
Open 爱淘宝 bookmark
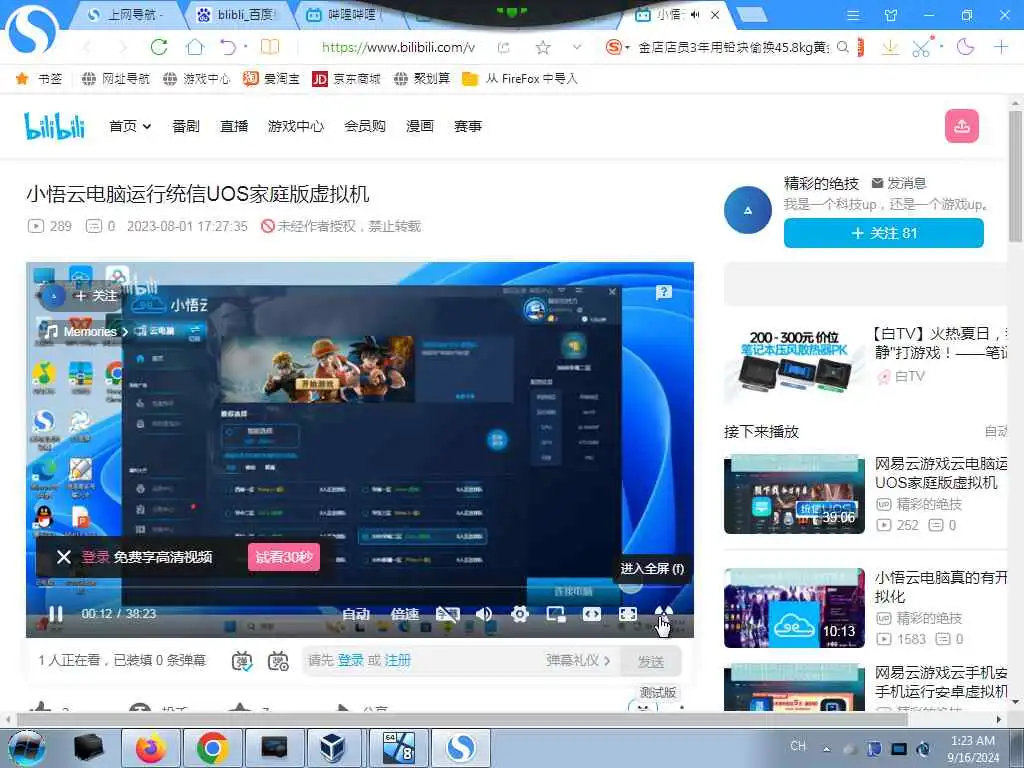click(272, 79)
